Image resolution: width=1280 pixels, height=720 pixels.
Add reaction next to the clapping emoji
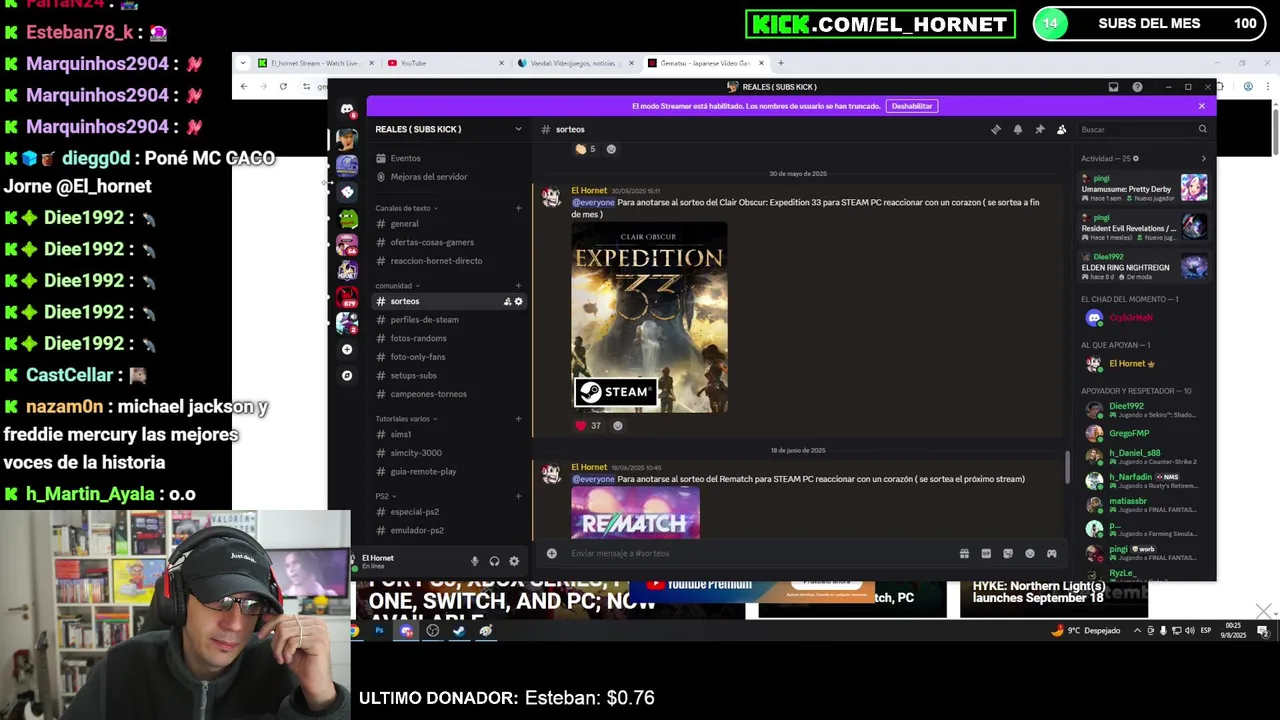coord(611,149)
